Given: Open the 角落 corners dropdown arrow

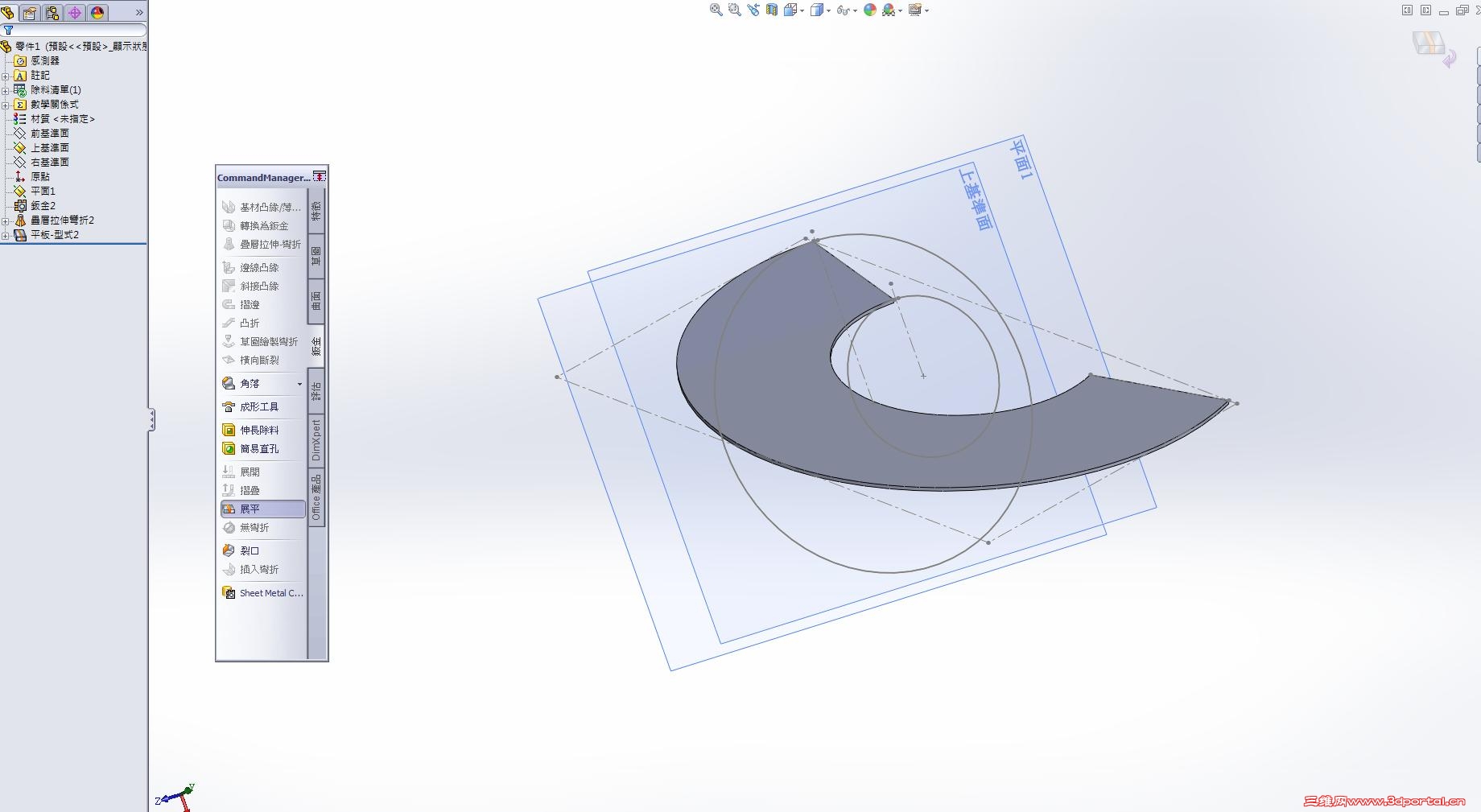Looking at the screenshot, I should point(299,384).
